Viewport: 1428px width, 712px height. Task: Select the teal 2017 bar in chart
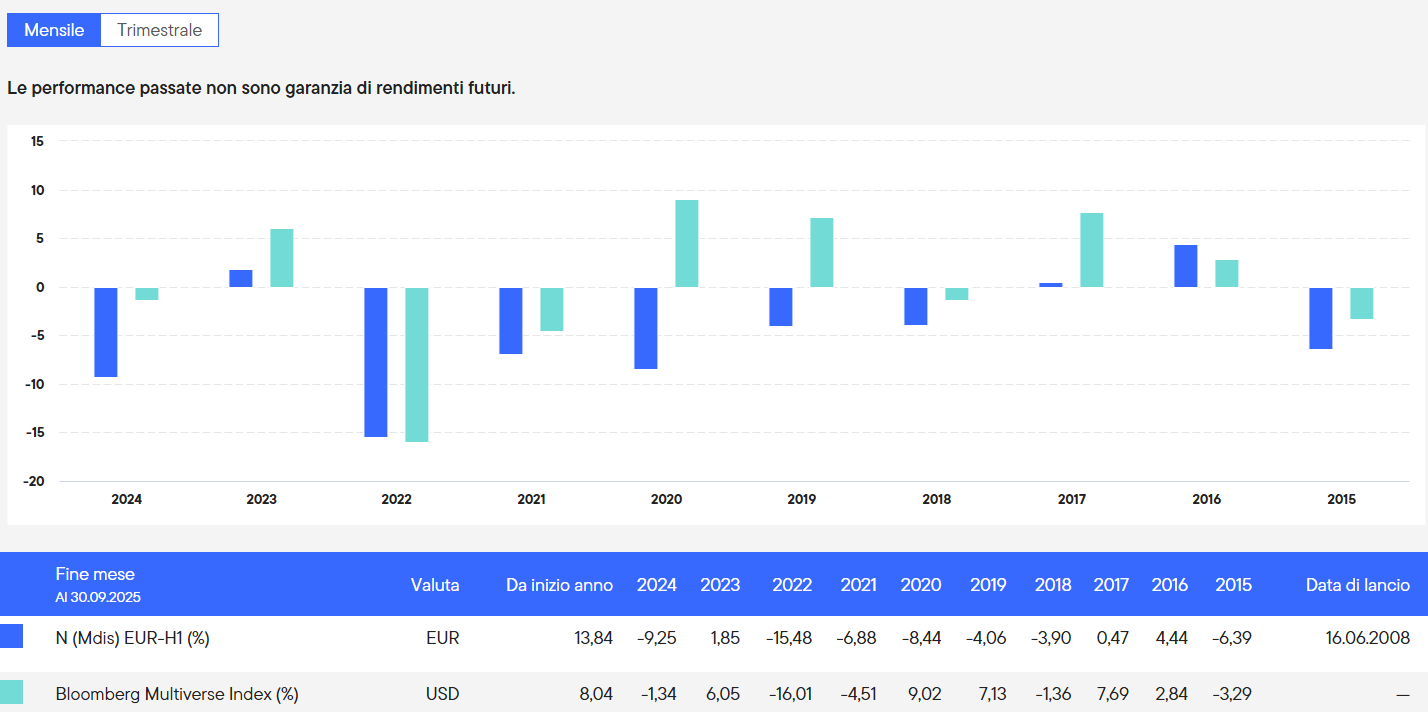point(1092,250)
